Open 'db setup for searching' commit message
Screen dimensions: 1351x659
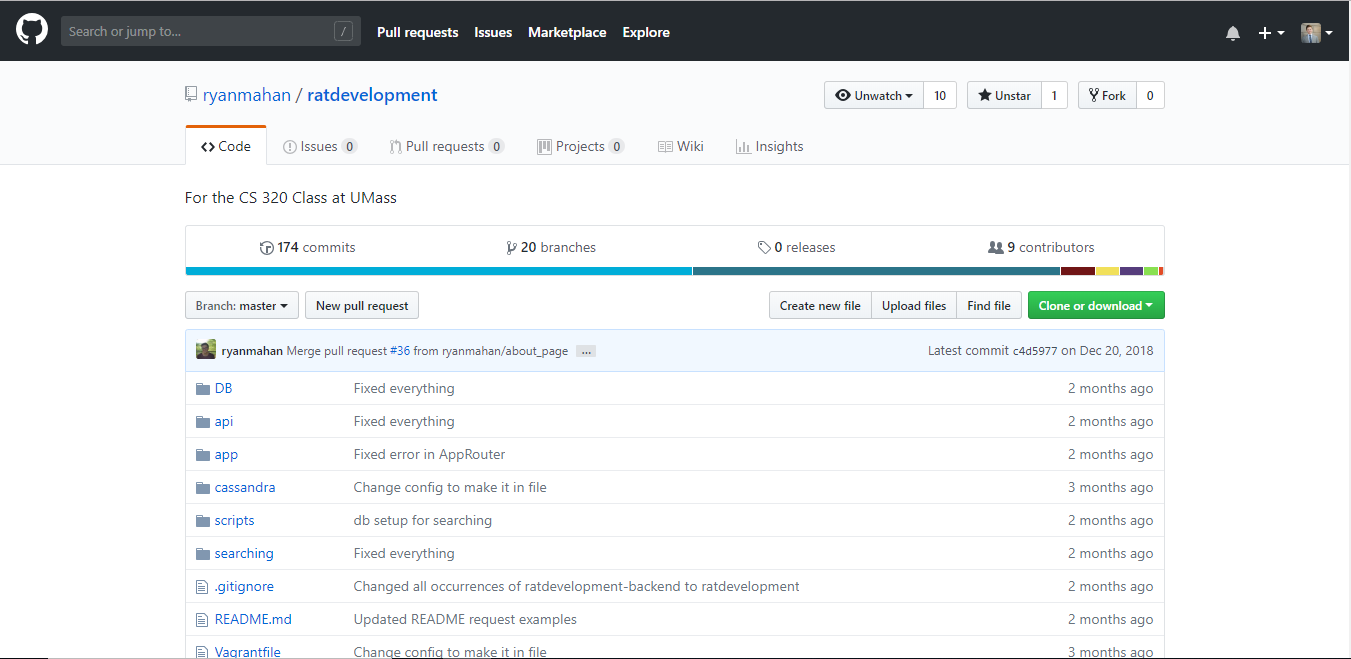(x=423, y=520)
